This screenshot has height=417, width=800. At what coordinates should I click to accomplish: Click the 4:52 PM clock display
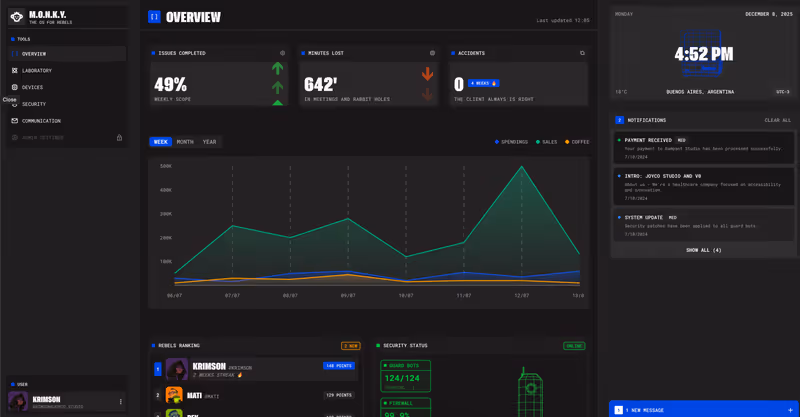704,54
